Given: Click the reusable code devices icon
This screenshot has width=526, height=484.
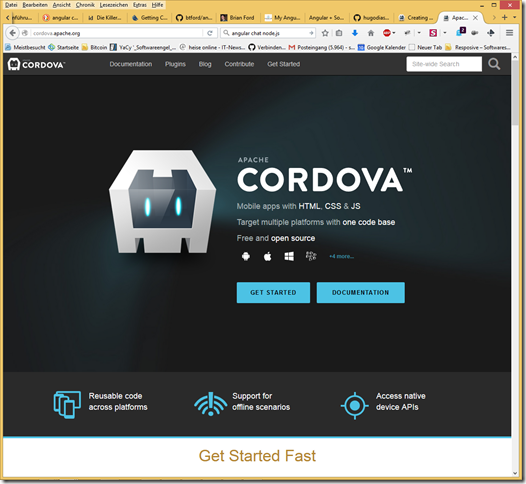Looking at the screenshot, I should [x=67, y=405].
